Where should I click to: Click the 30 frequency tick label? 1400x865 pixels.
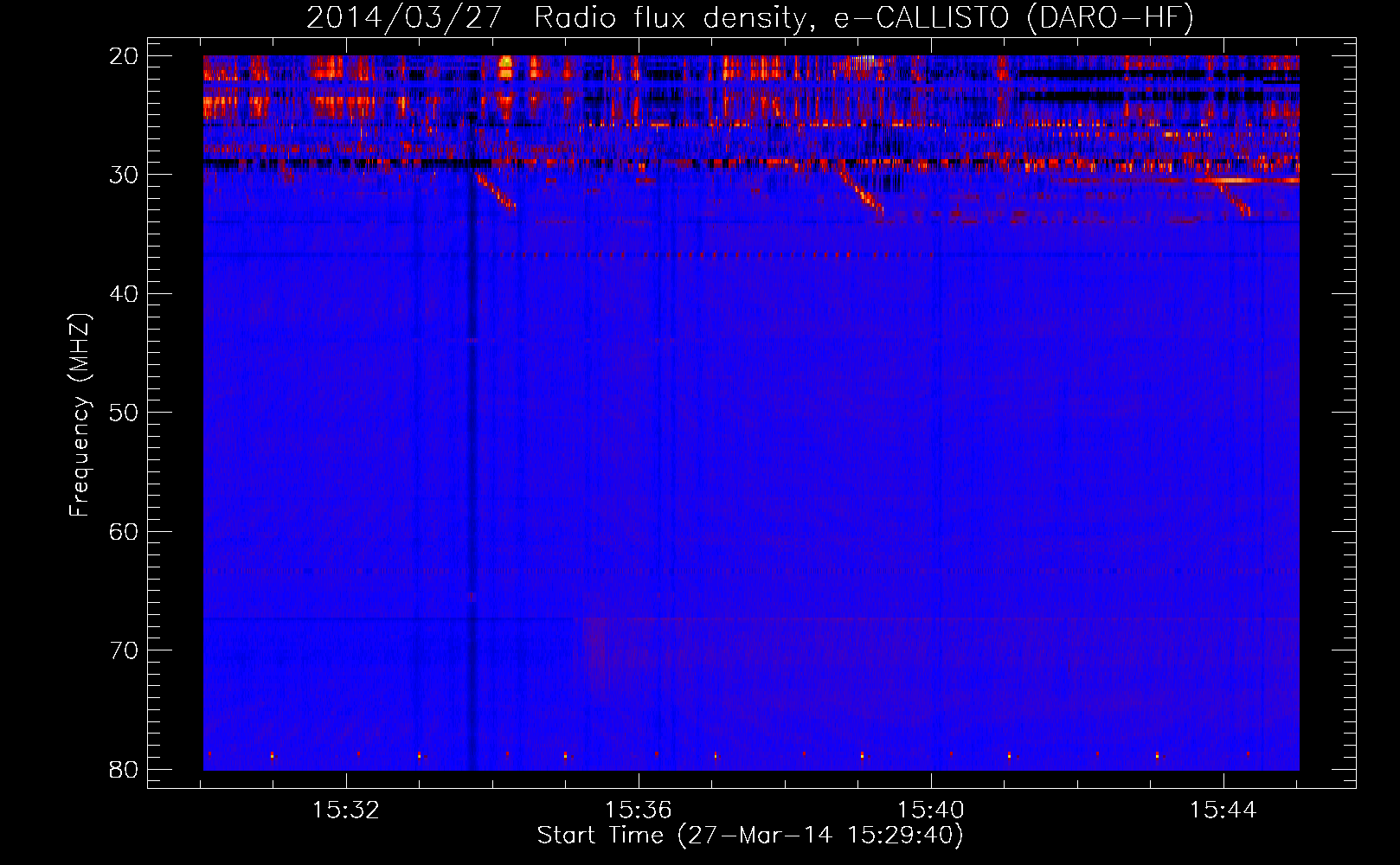pos(125,175)
